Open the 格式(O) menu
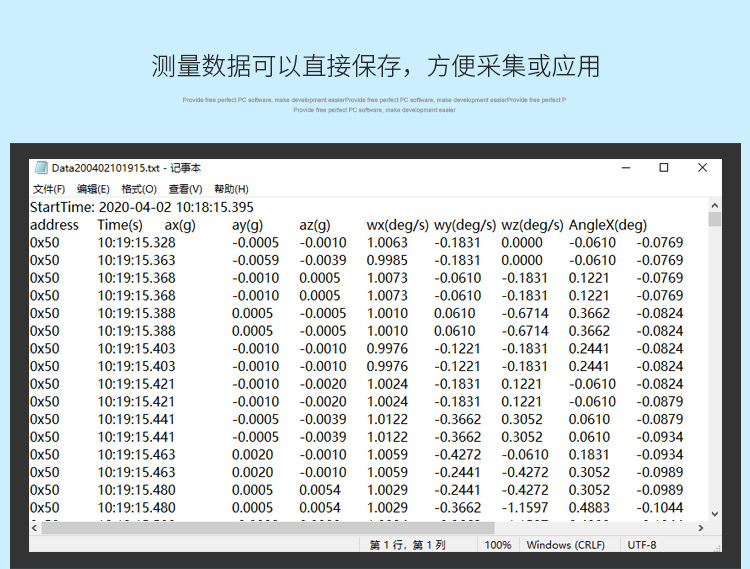This screenshot has height=569, width=750. point(139,189)
